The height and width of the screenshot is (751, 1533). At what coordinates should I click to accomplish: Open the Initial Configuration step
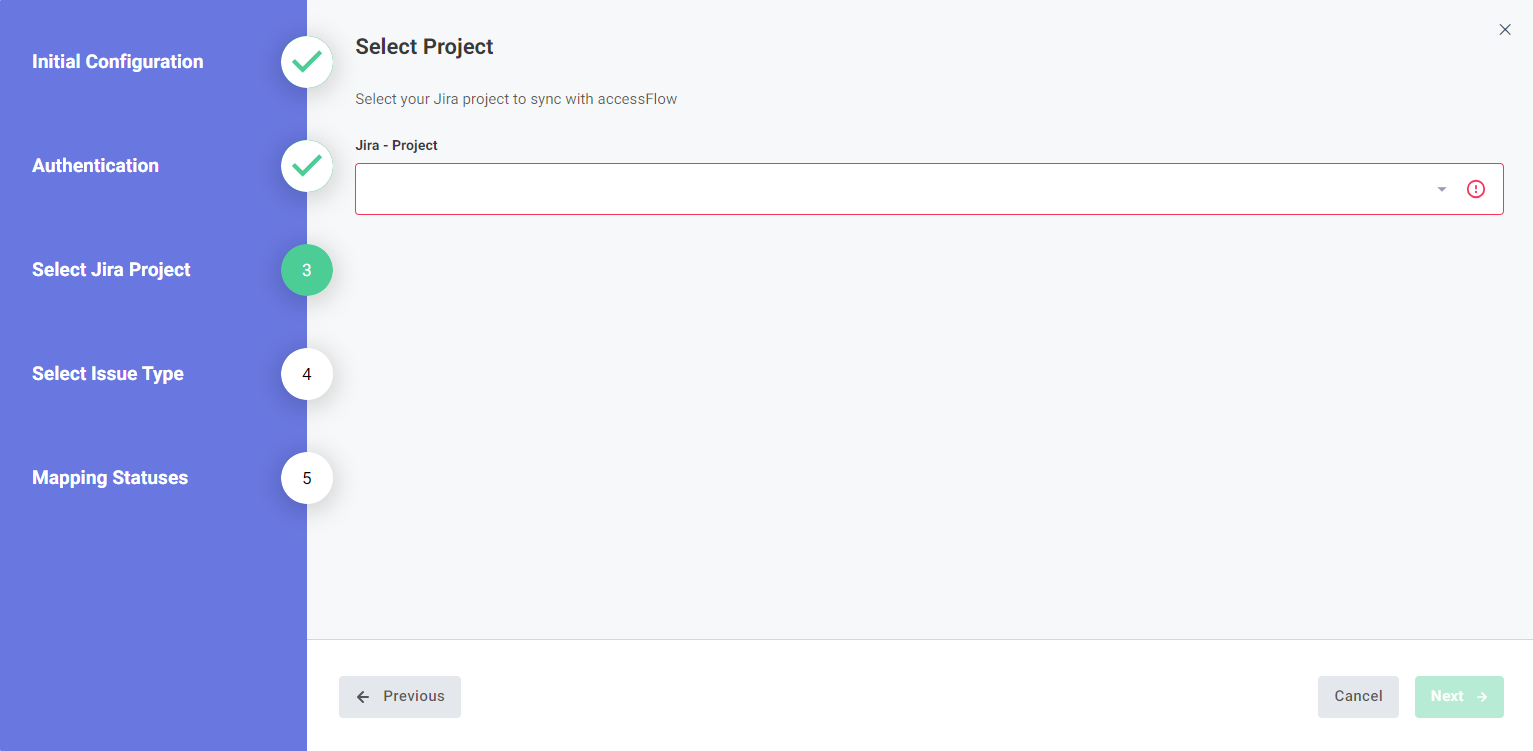coord(117,62)
